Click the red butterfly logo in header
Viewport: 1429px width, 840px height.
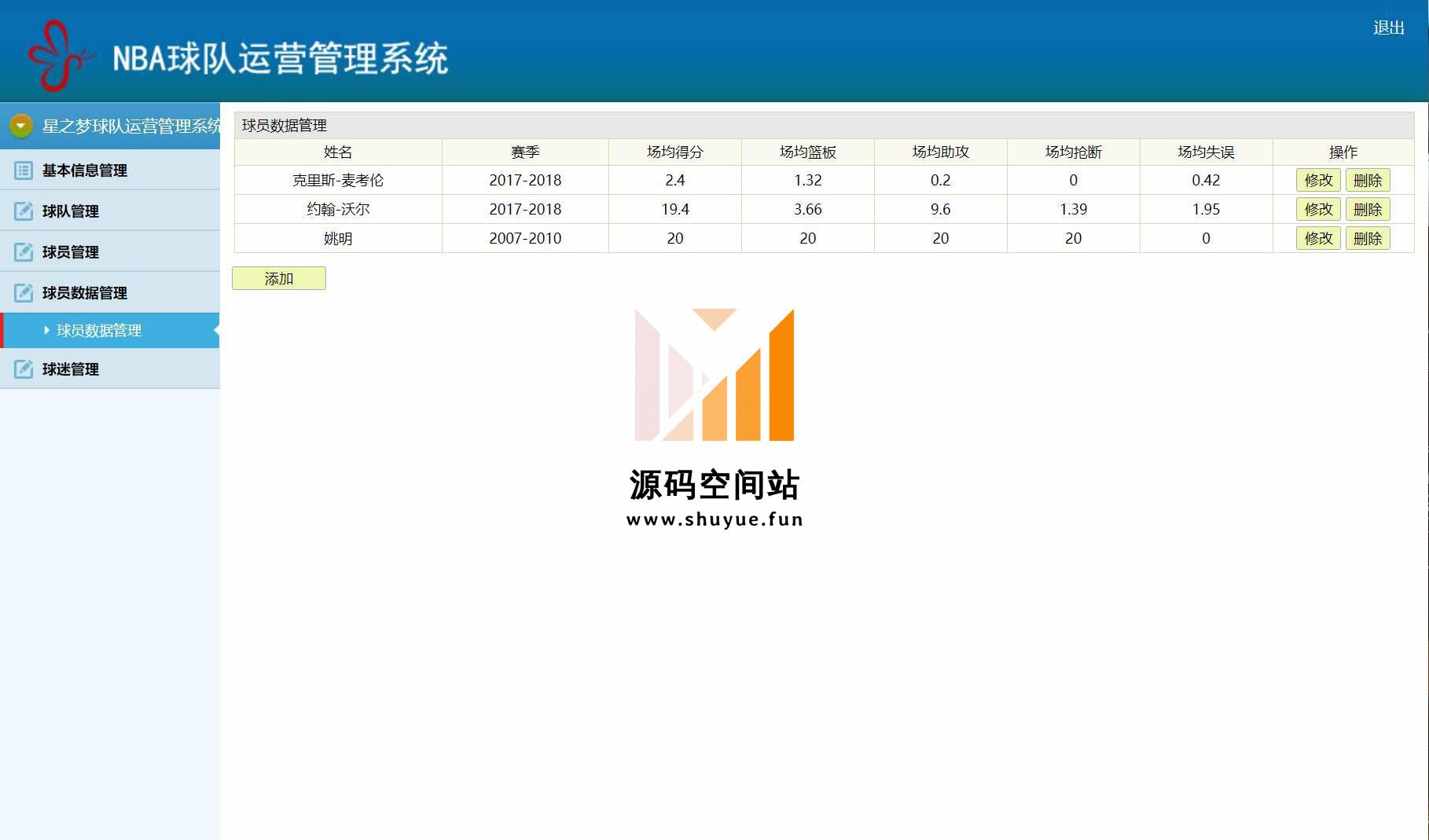coord(61,56)
